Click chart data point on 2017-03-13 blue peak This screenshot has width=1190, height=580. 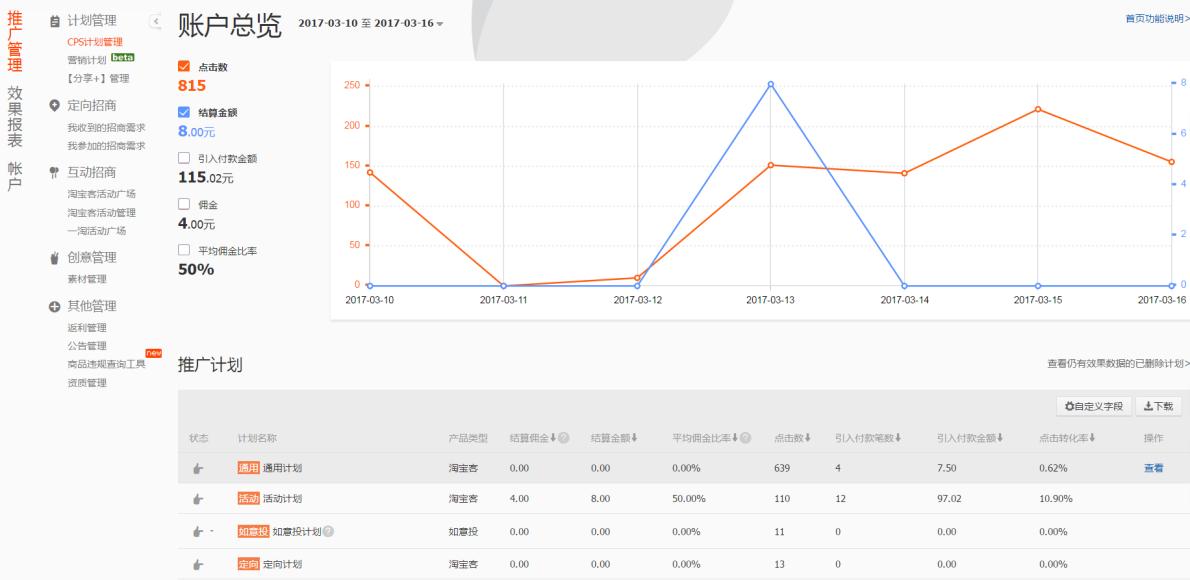coord(770,85)
